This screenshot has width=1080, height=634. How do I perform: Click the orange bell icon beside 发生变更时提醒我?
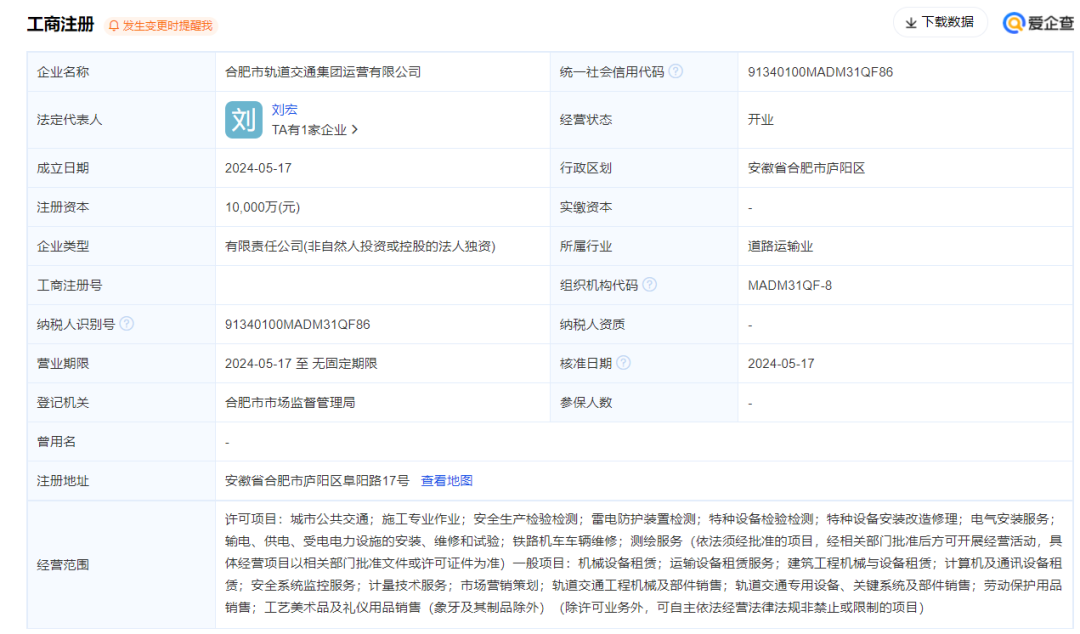(113, 22)
